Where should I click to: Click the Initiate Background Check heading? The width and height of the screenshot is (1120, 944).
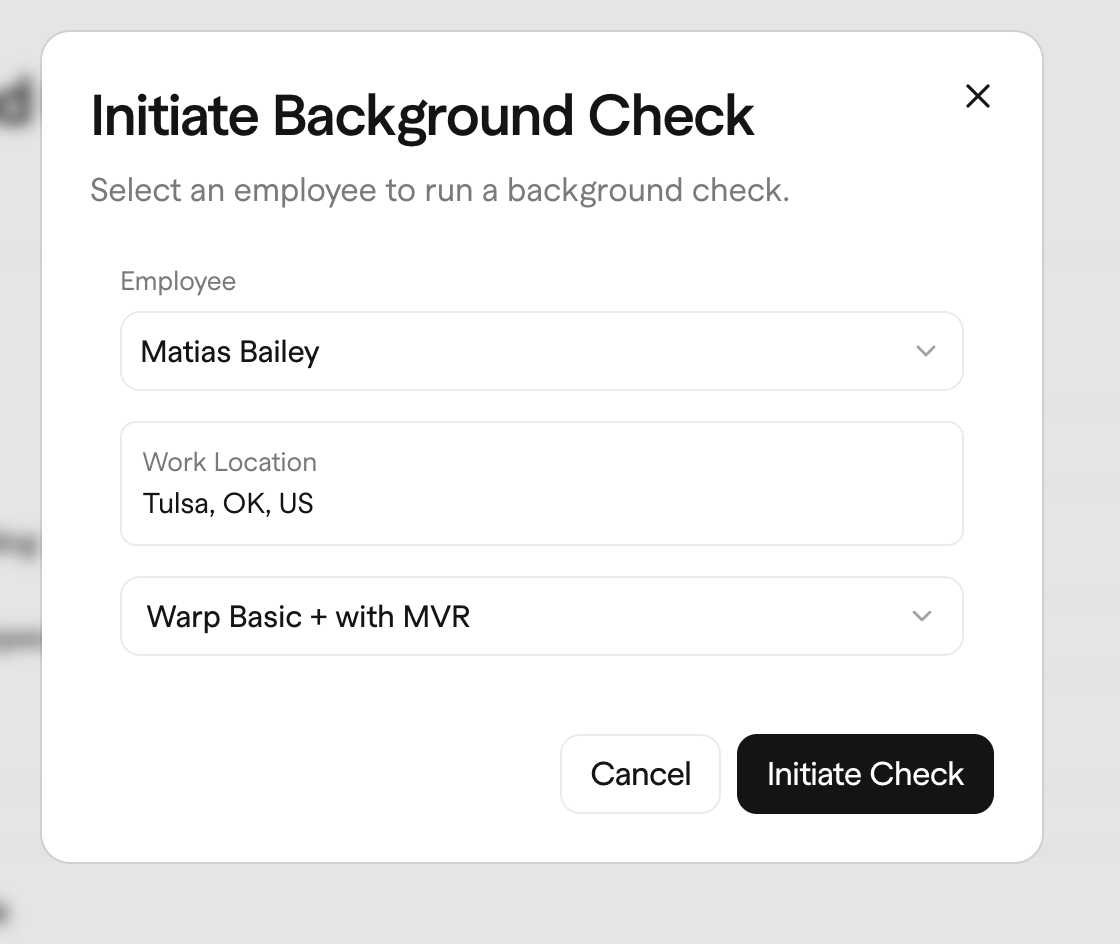point(422,116)
